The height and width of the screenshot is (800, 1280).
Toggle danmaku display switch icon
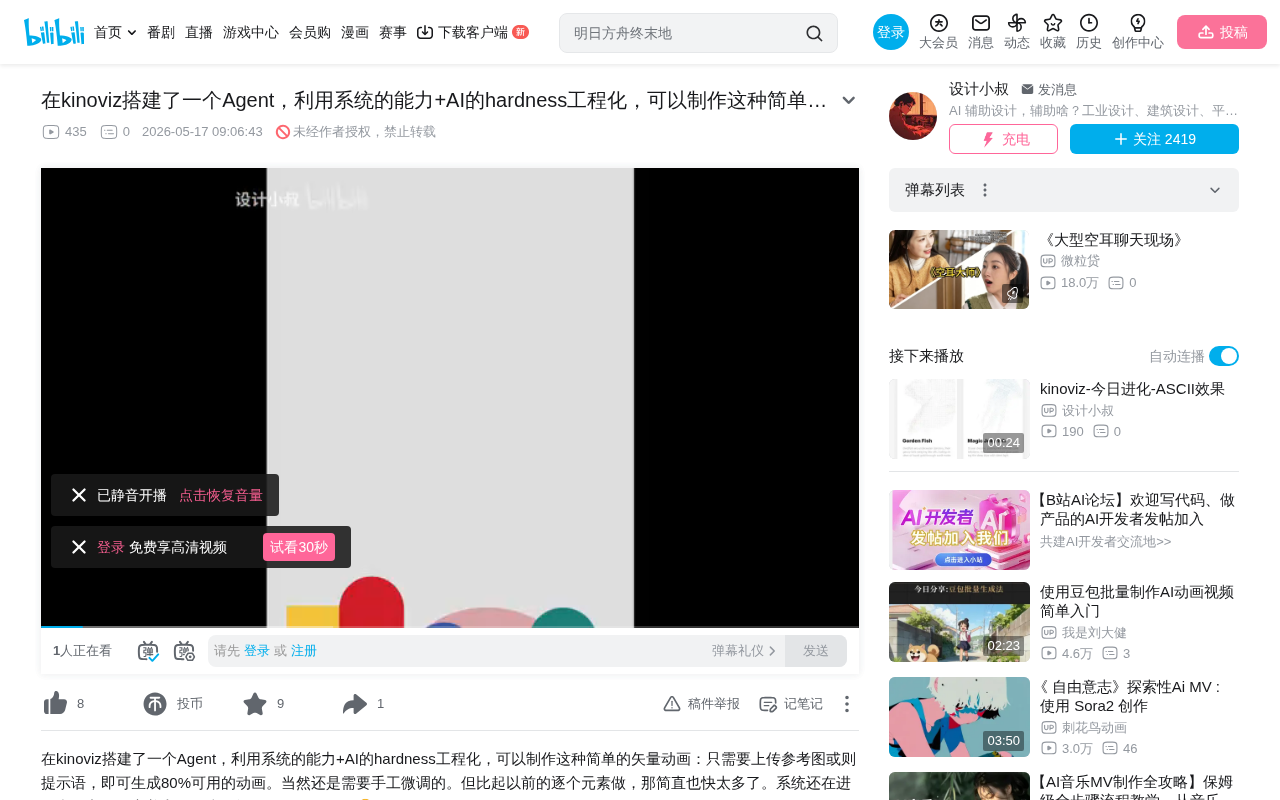[148, 651]
